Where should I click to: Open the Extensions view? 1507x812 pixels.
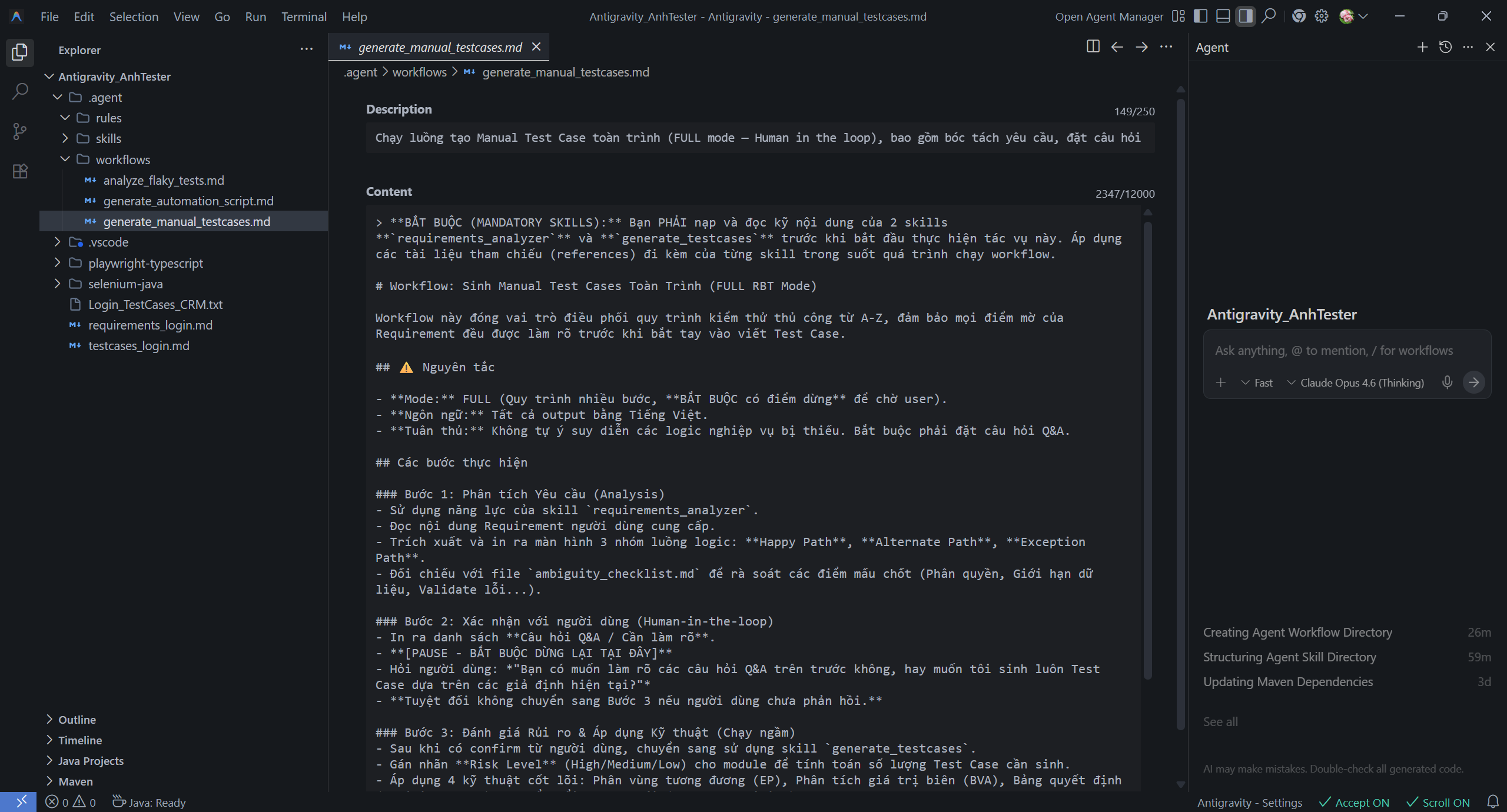tap(20, 171)
